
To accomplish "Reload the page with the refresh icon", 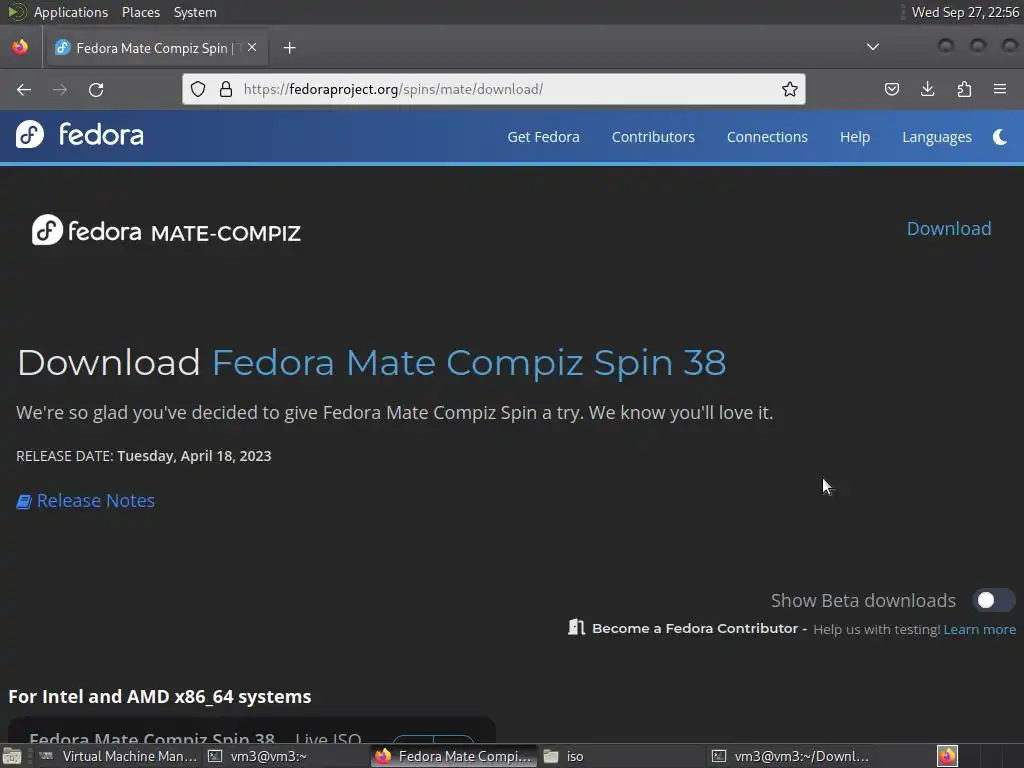I will point(96,89).
